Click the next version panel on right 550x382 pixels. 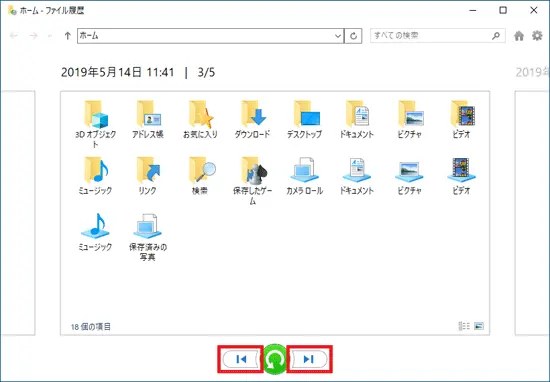pyautogui.click(x=532, y=213)
